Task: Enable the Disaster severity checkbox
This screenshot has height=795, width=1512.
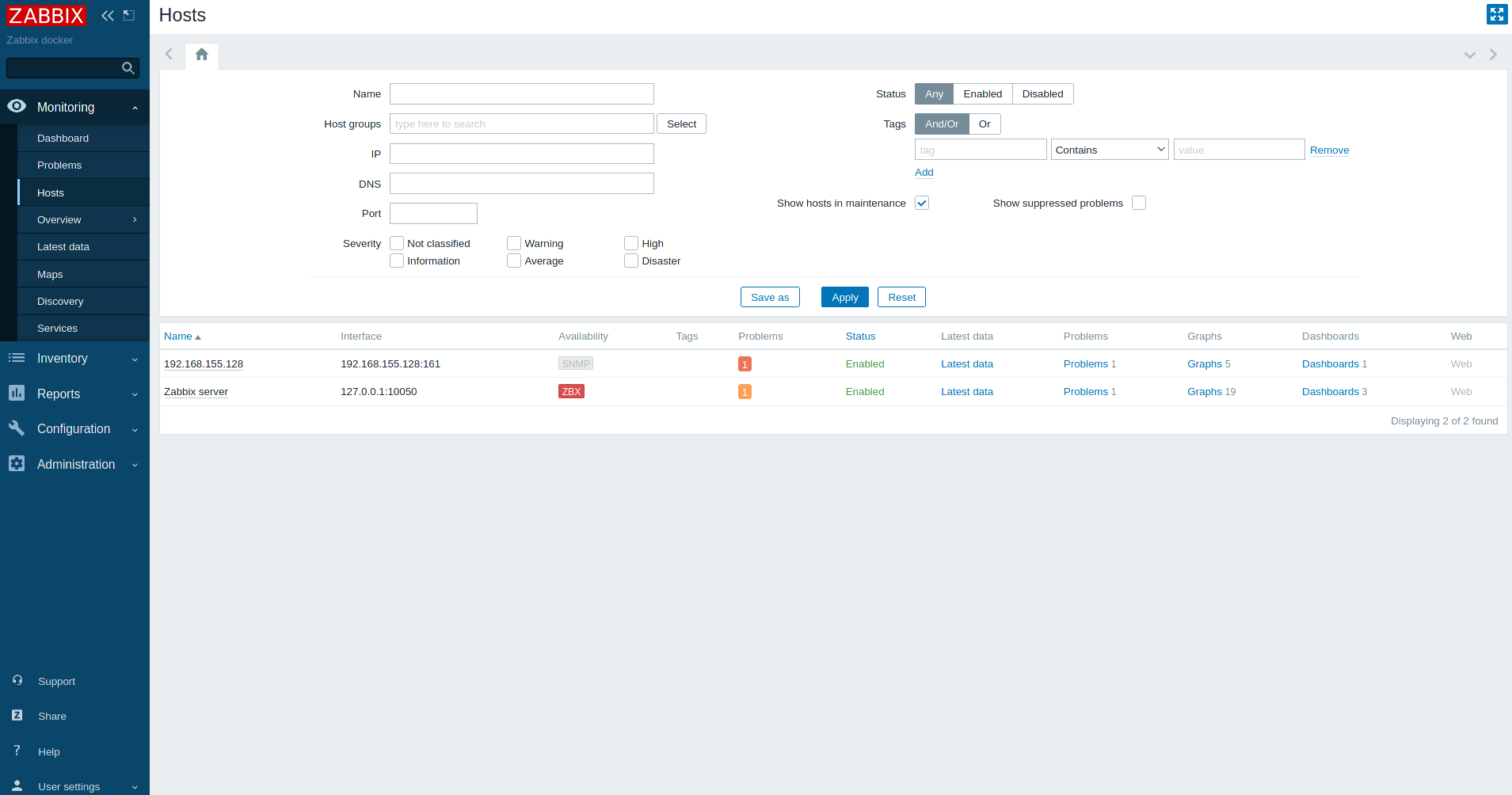Action: click(631, 261)
